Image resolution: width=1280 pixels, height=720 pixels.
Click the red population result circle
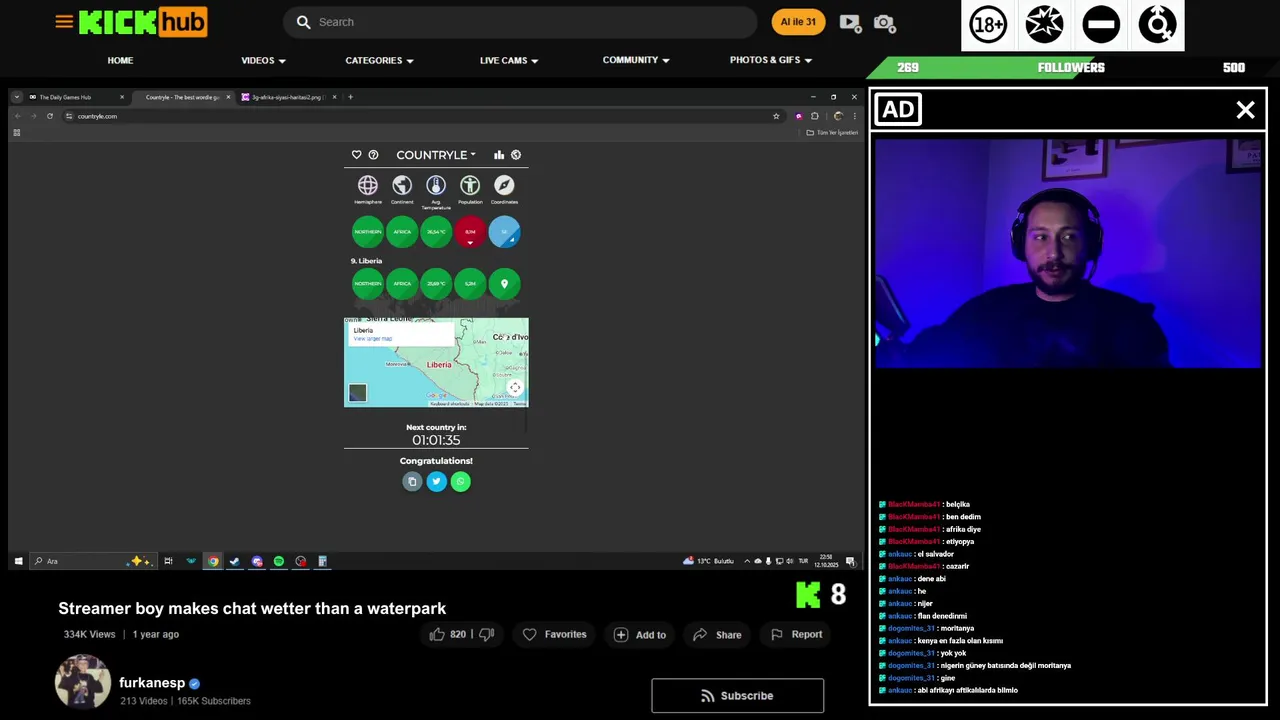(470, 232)
